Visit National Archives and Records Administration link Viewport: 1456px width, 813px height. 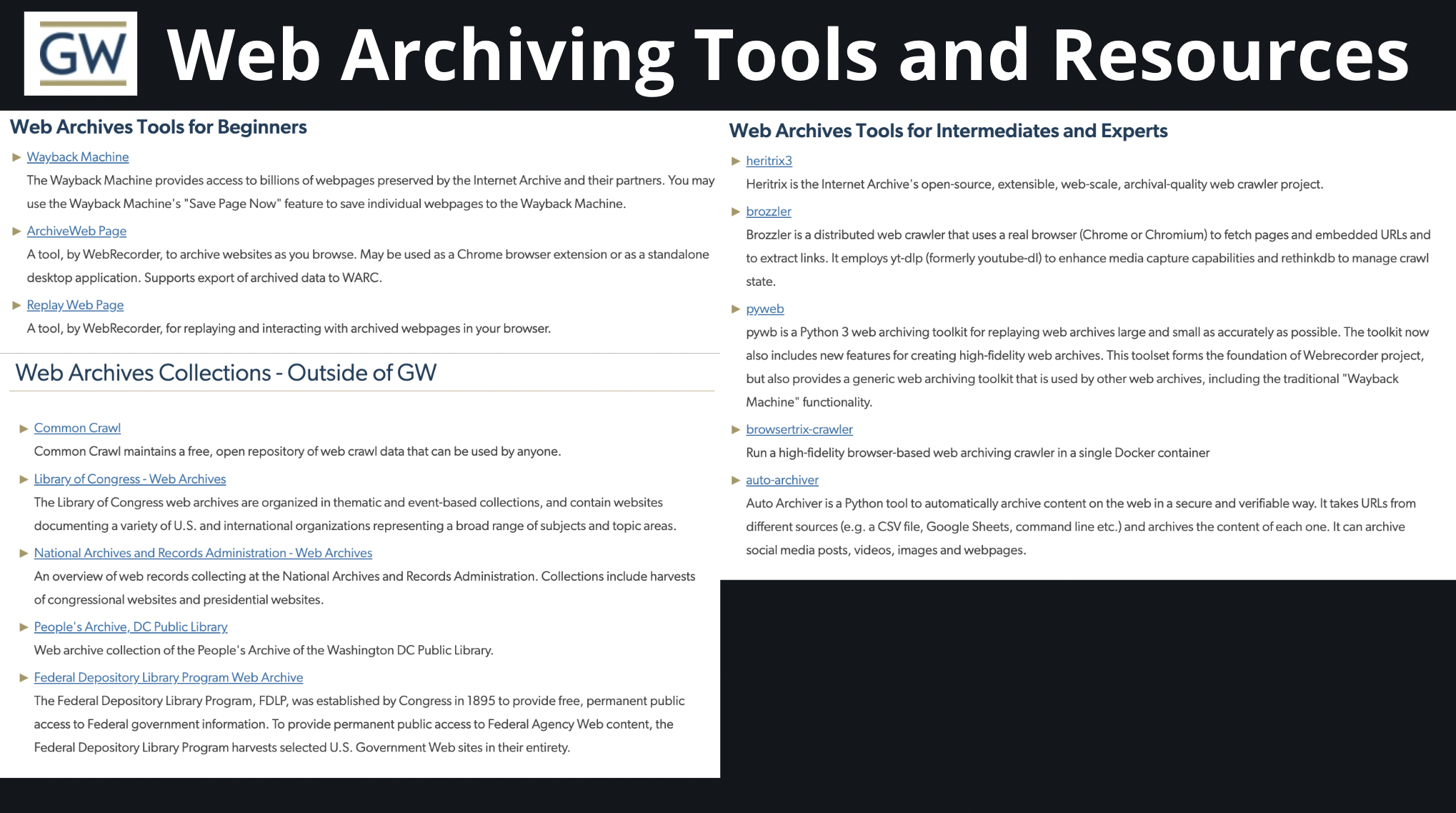(x=203, y=553)
